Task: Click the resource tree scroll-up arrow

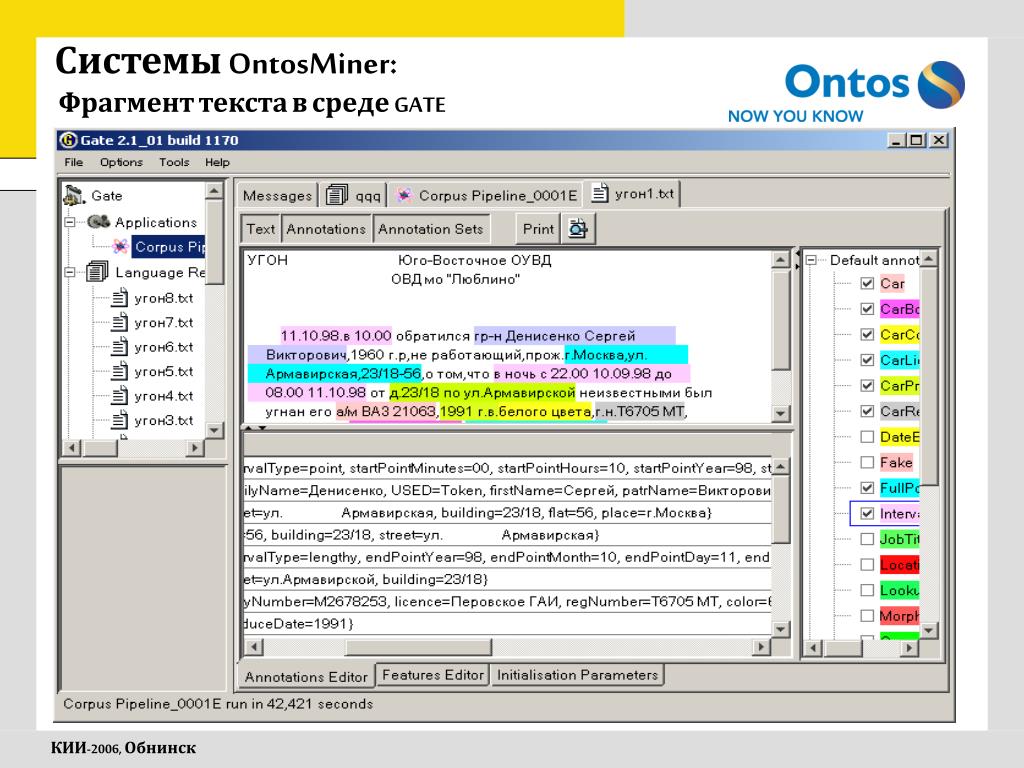Action: 214,191
